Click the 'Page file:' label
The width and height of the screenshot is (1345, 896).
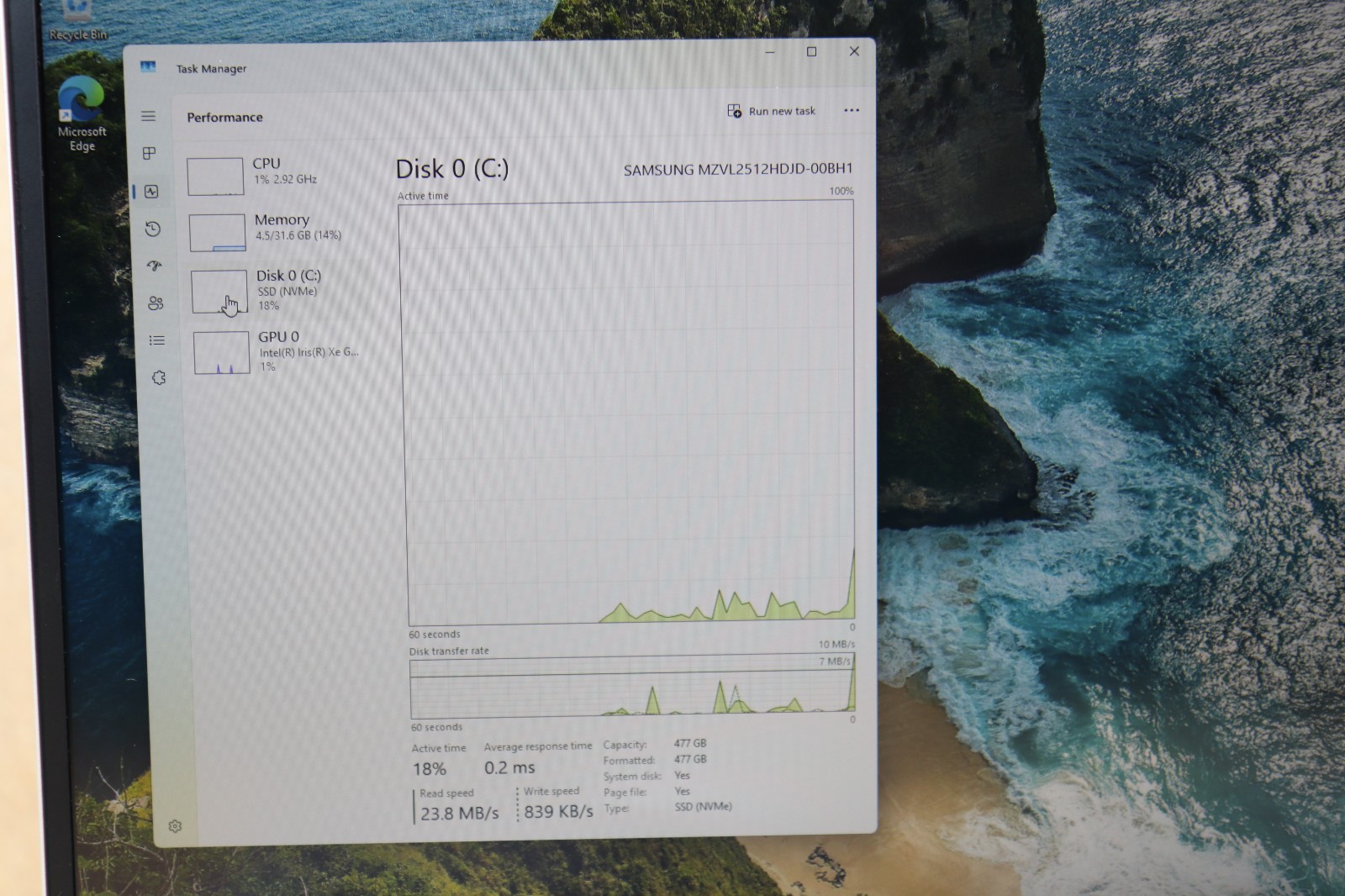tap(625, 793)
